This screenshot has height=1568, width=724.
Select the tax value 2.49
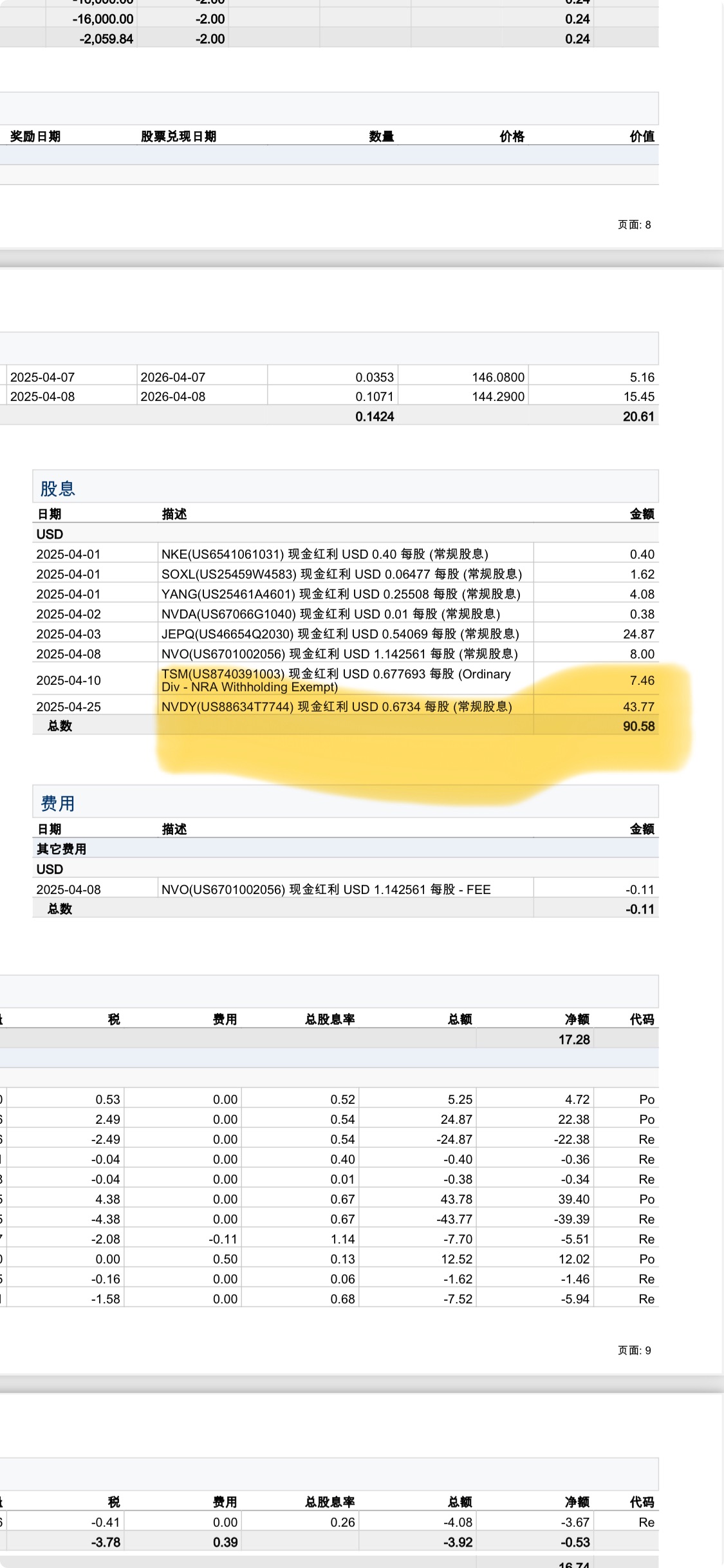107,1119
